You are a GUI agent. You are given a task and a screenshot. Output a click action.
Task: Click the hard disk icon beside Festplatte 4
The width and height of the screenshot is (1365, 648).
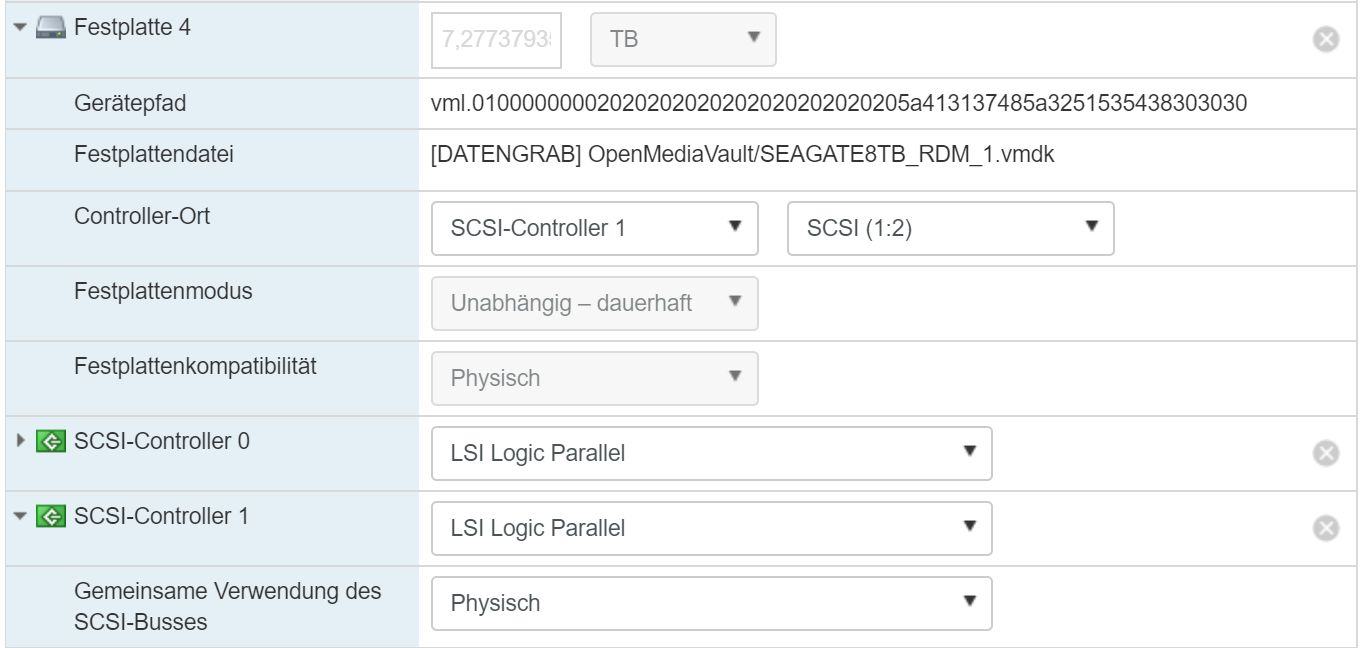coord(44,25)
